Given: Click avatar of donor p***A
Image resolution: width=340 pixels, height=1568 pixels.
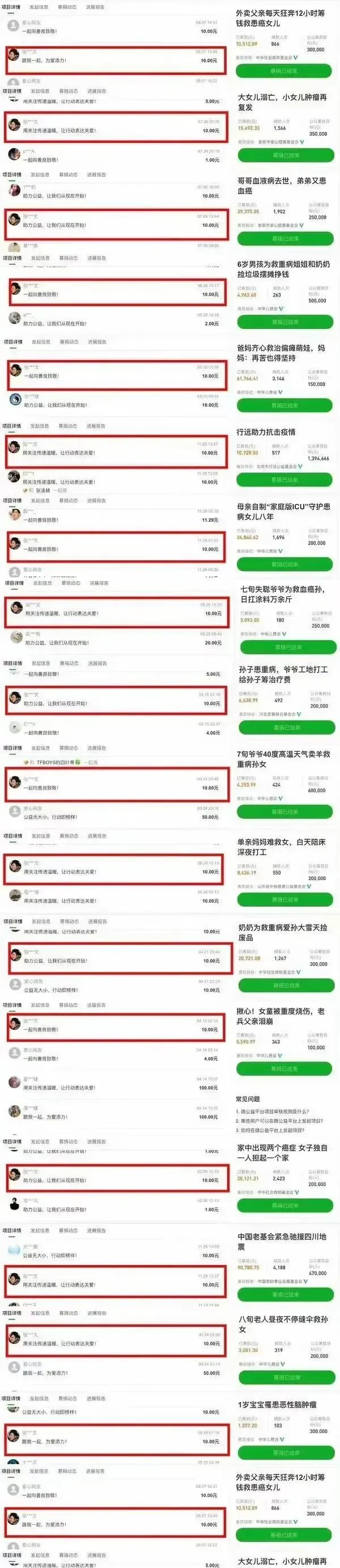Looking at the screenshot, I should click(x=14, y=155).
